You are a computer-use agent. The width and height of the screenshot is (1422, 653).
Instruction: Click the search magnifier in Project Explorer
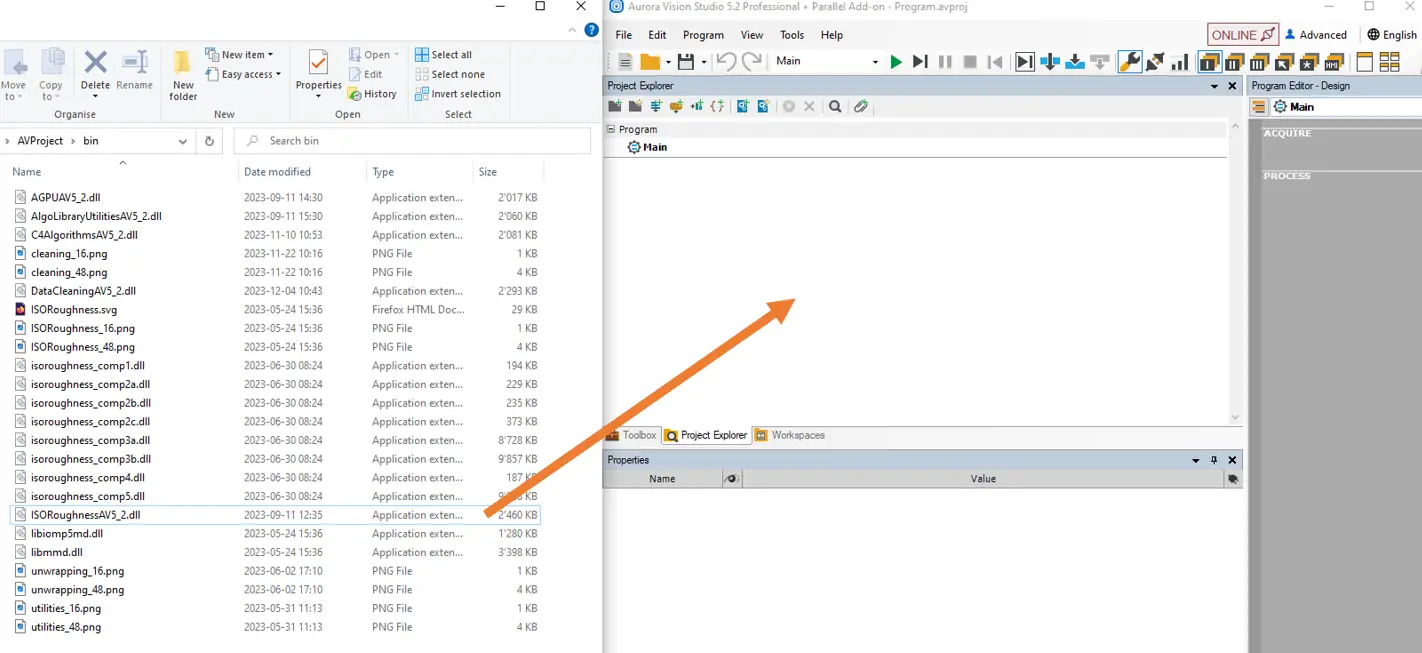(x=835, y=106)
